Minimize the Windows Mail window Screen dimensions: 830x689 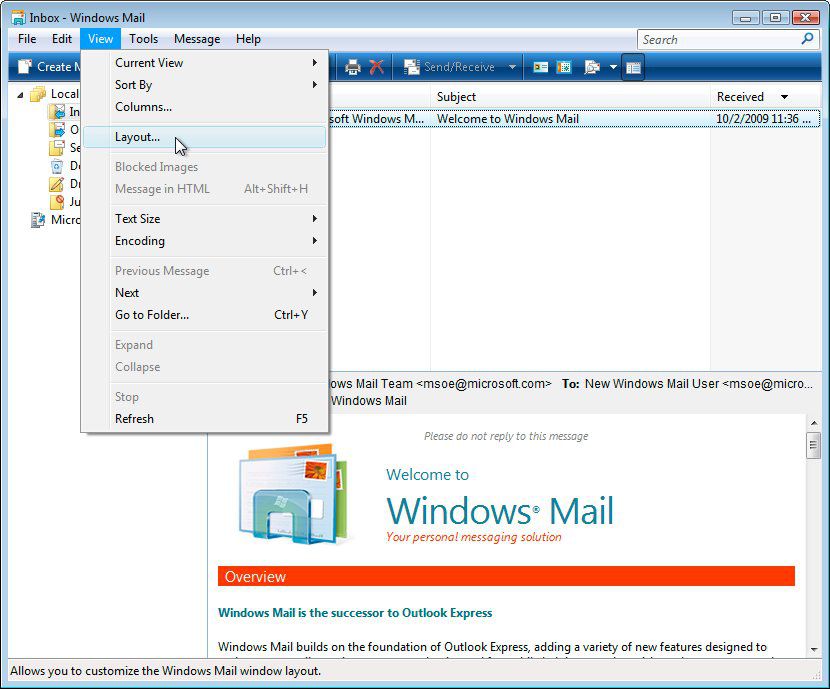pyautogui.click(x=745, y=17)
